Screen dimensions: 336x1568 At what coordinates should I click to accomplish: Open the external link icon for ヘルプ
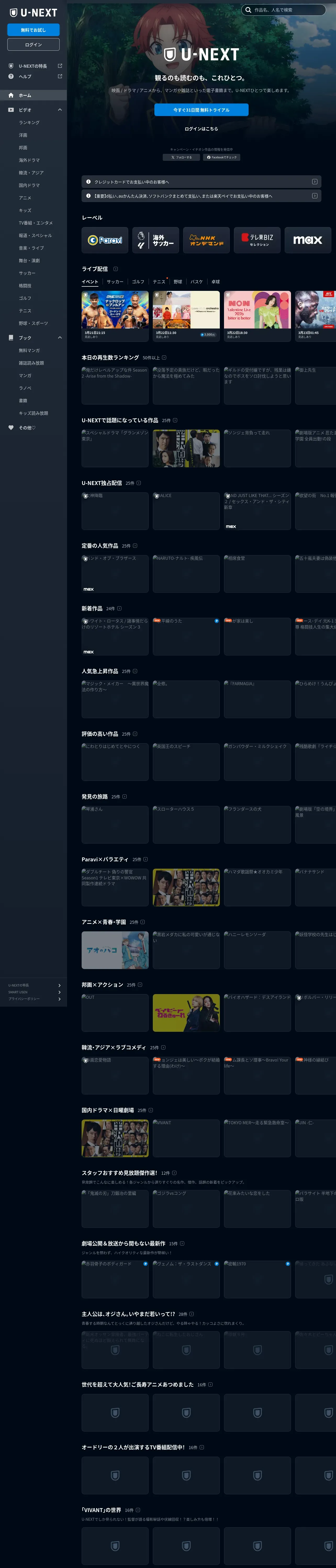coord(60,76)
